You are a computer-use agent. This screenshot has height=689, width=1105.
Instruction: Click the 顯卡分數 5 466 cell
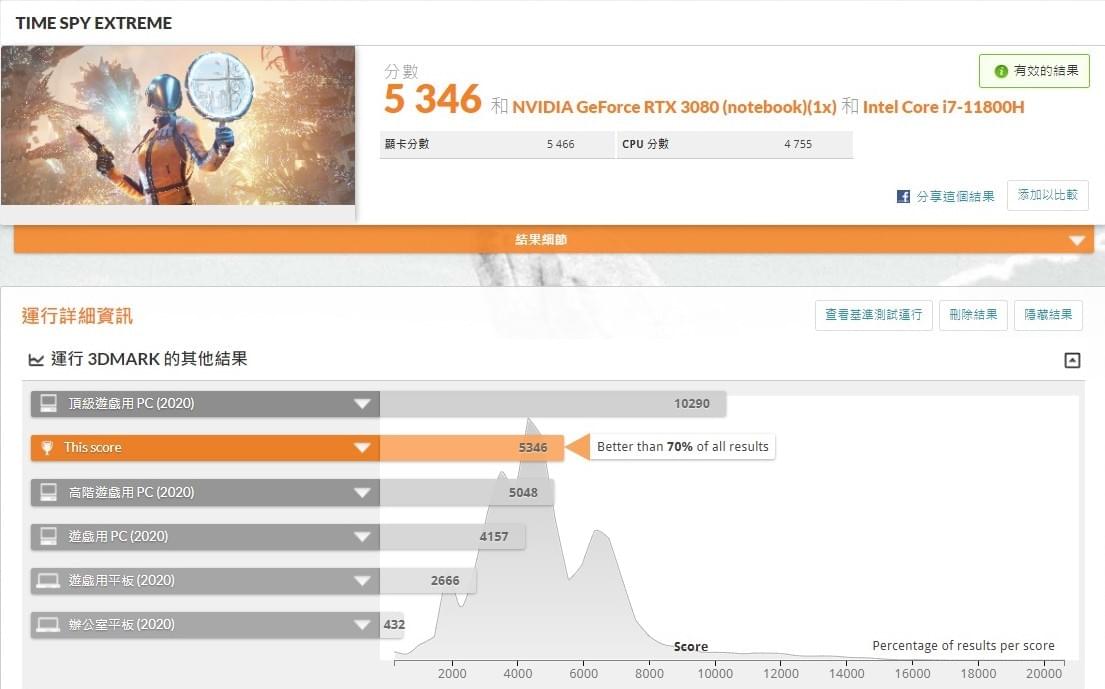497,144
